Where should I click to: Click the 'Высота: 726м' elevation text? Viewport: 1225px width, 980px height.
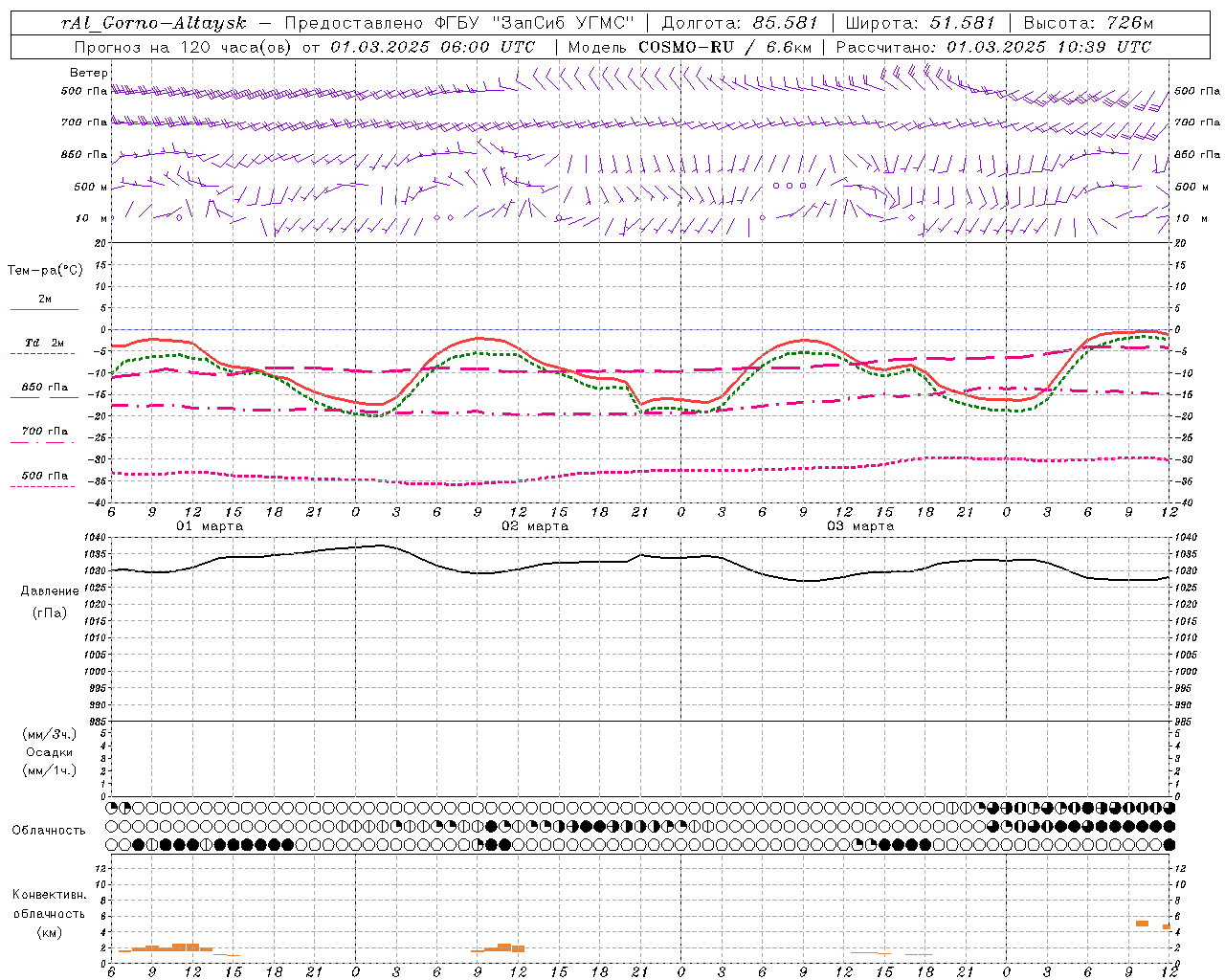(x=1088, y=23)
